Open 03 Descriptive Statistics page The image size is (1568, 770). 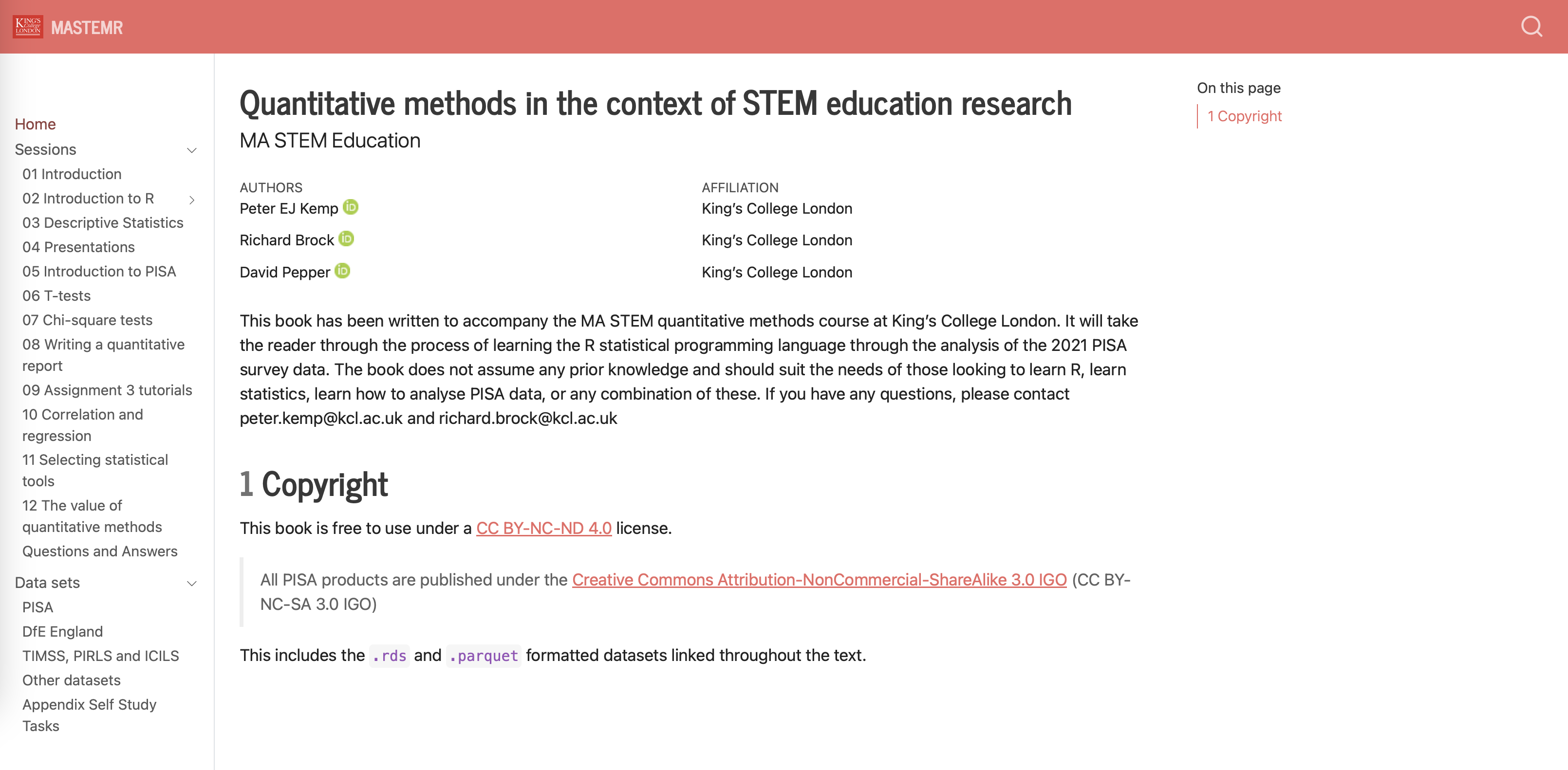click(x=103, y=222)
